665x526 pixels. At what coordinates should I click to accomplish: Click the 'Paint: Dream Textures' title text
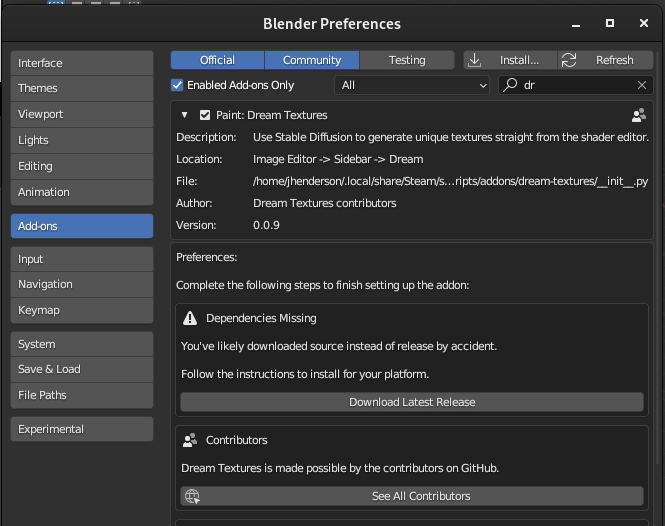pyautogui.click(x=271, y=115)
